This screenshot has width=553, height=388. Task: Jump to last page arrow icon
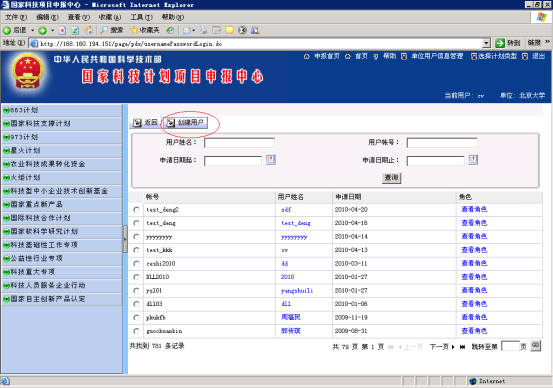(x=462, y=347)
